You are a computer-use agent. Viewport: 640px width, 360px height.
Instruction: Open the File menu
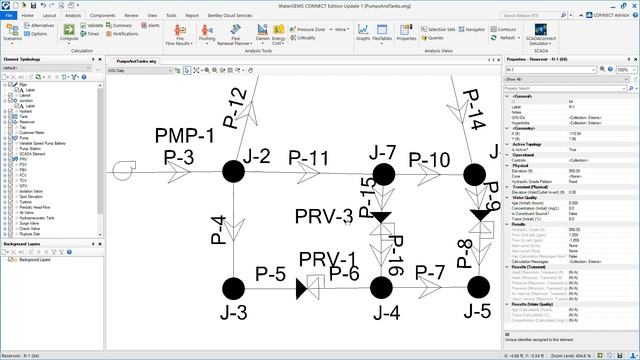coord(9,16)
